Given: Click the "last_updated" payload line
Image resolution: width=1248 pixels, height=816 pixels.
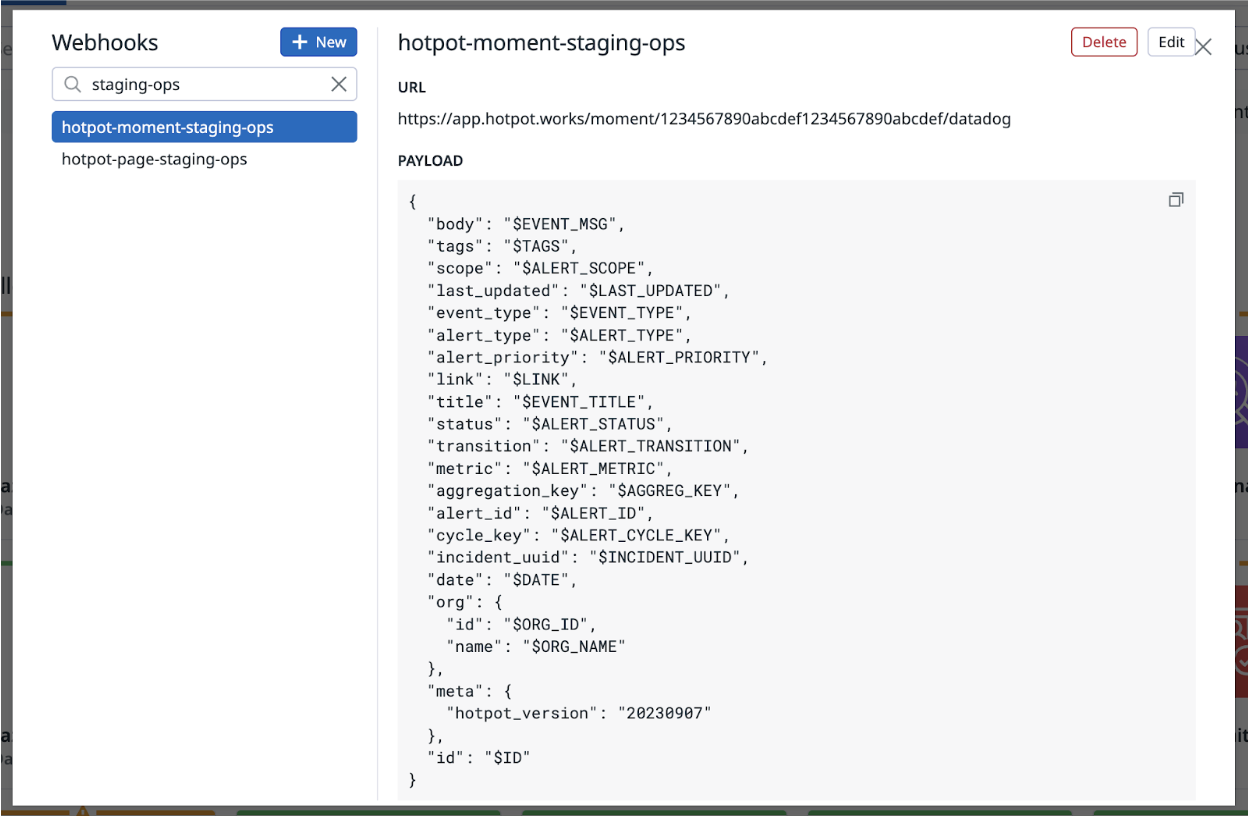Looking at the screenshot, I should click(578, 290).
